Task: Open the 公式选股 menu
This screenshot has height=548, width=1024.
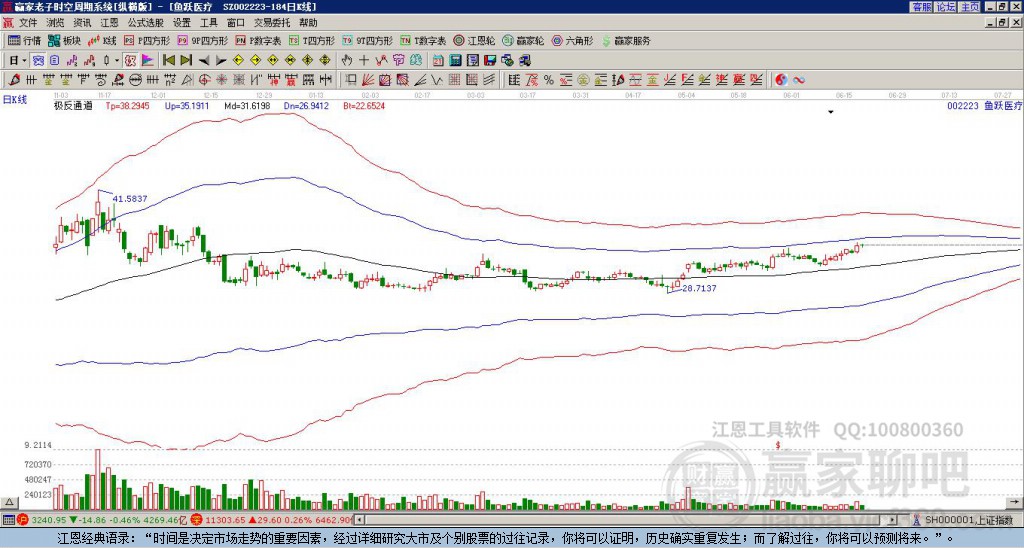Action: 145,23
